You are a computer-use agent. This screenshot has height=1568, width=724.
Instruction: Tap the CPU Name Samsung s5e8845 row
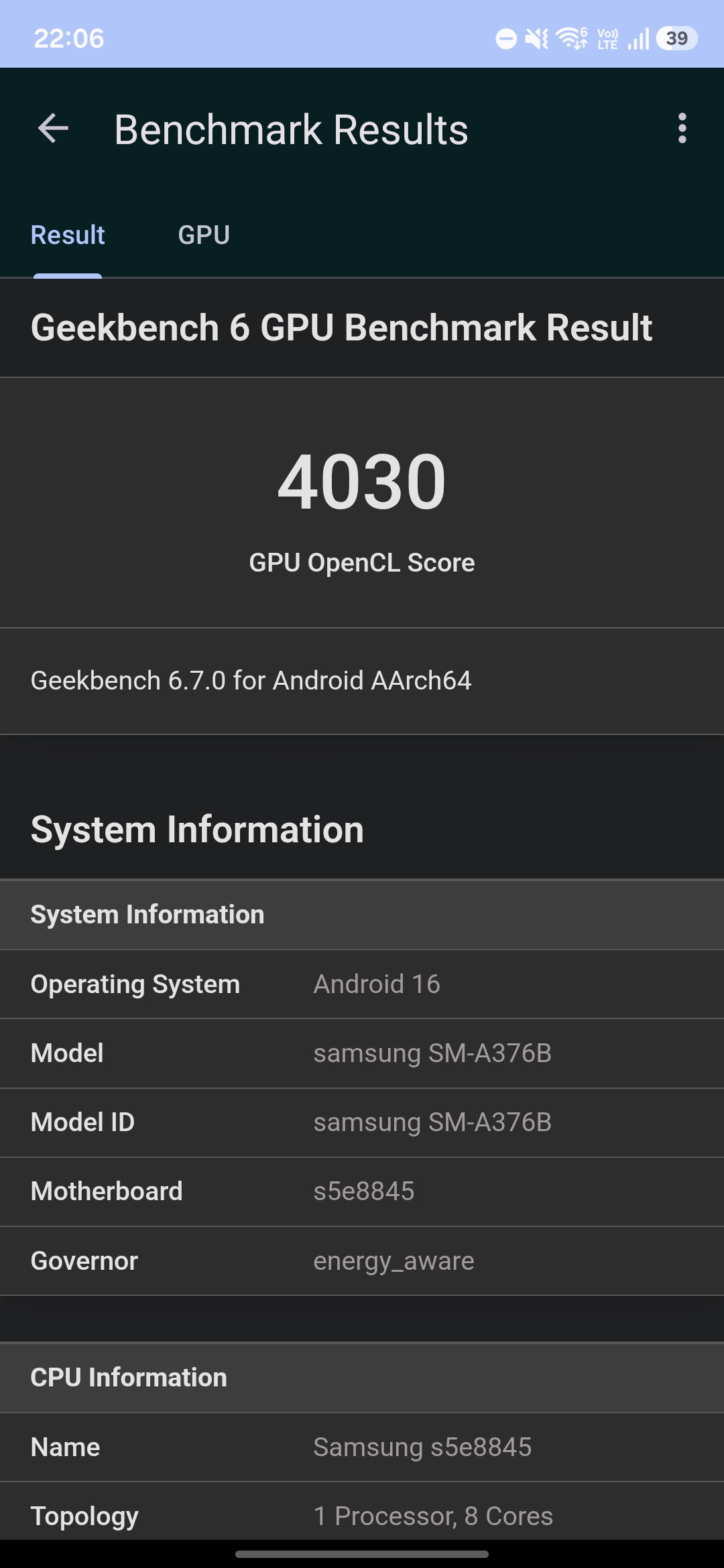362,1447
